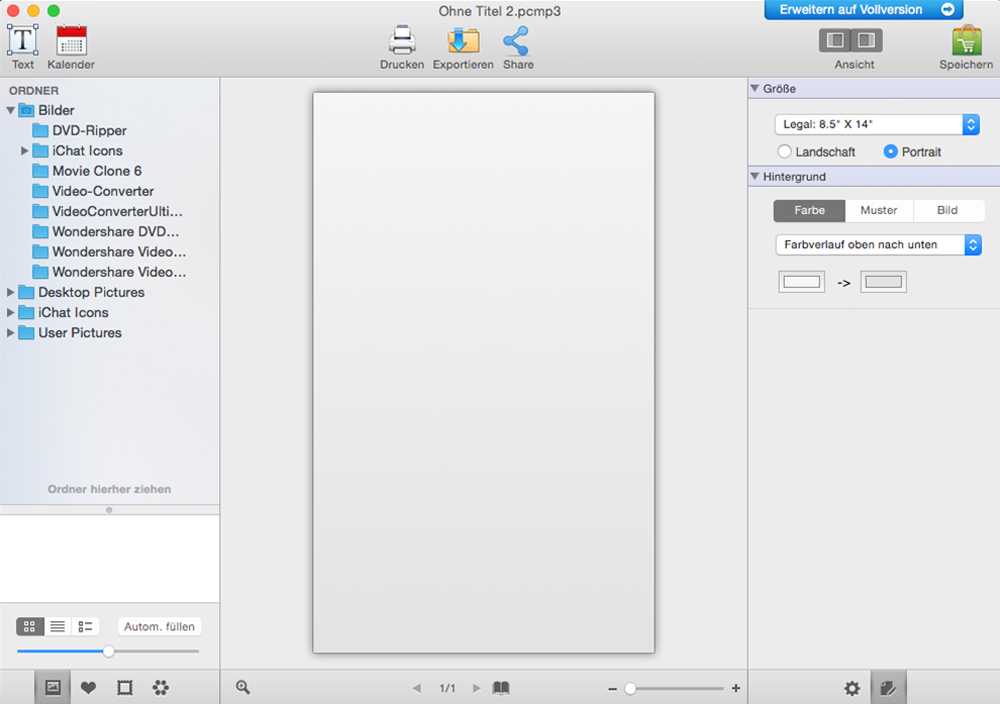
Task: Open the Farbverlauf oben nach unten dropdown
Action: (x=878, y=245)
